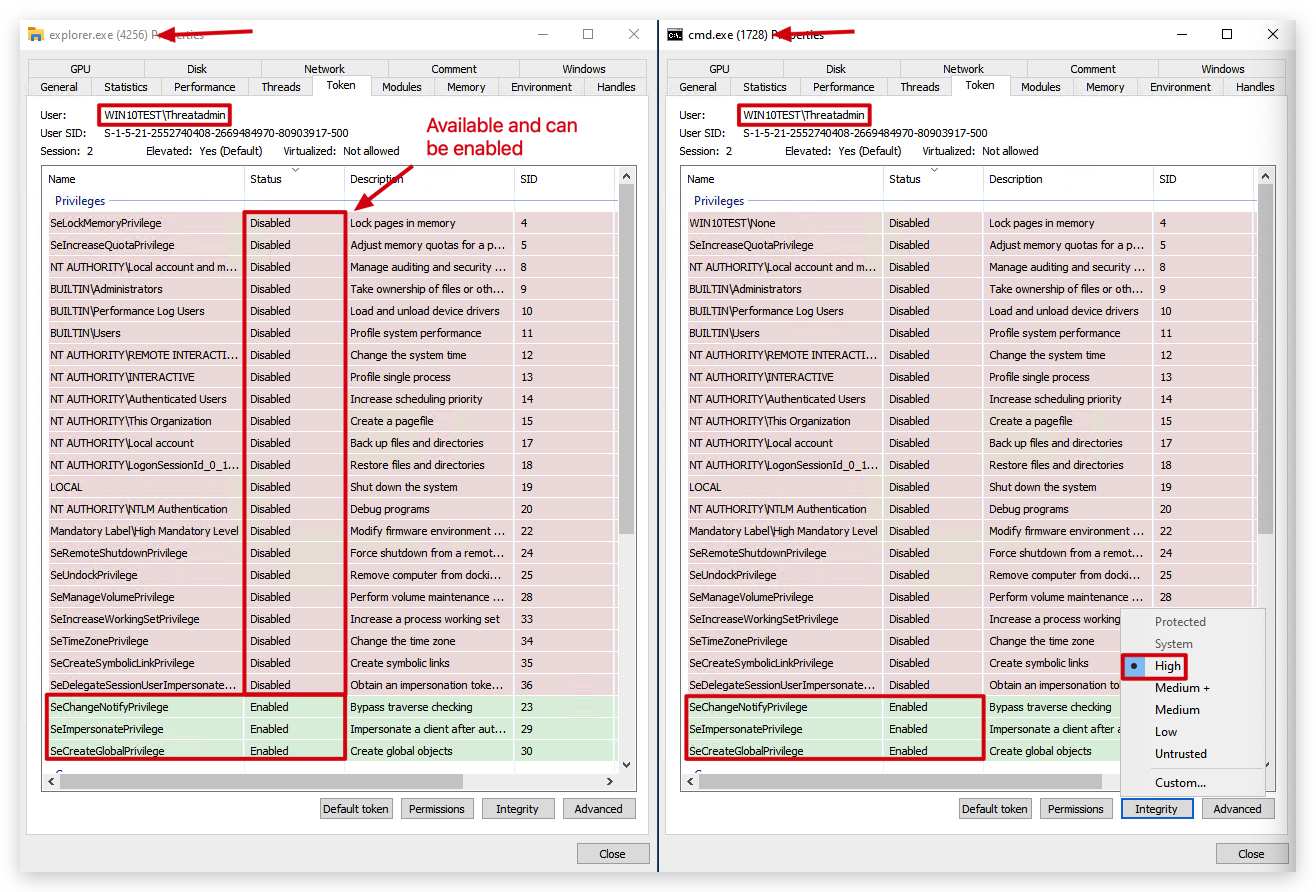This screenshot has height=892, width=1316.
Task: Pick Untrusted integrity level
Action: click(x=1181, y=754)
